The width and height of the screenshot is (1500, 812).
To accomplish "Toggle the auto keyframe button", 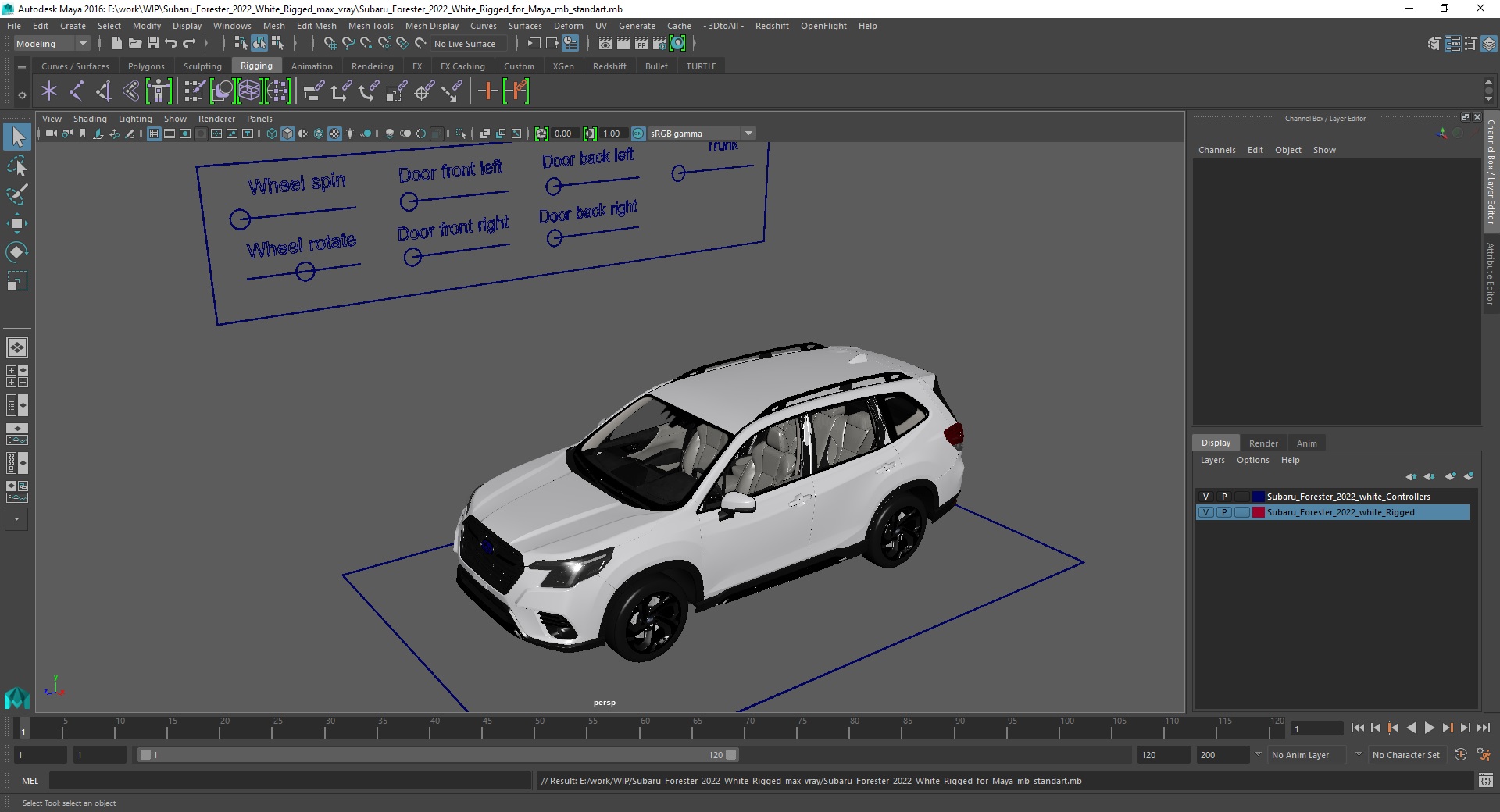I will pos(1461,755).
